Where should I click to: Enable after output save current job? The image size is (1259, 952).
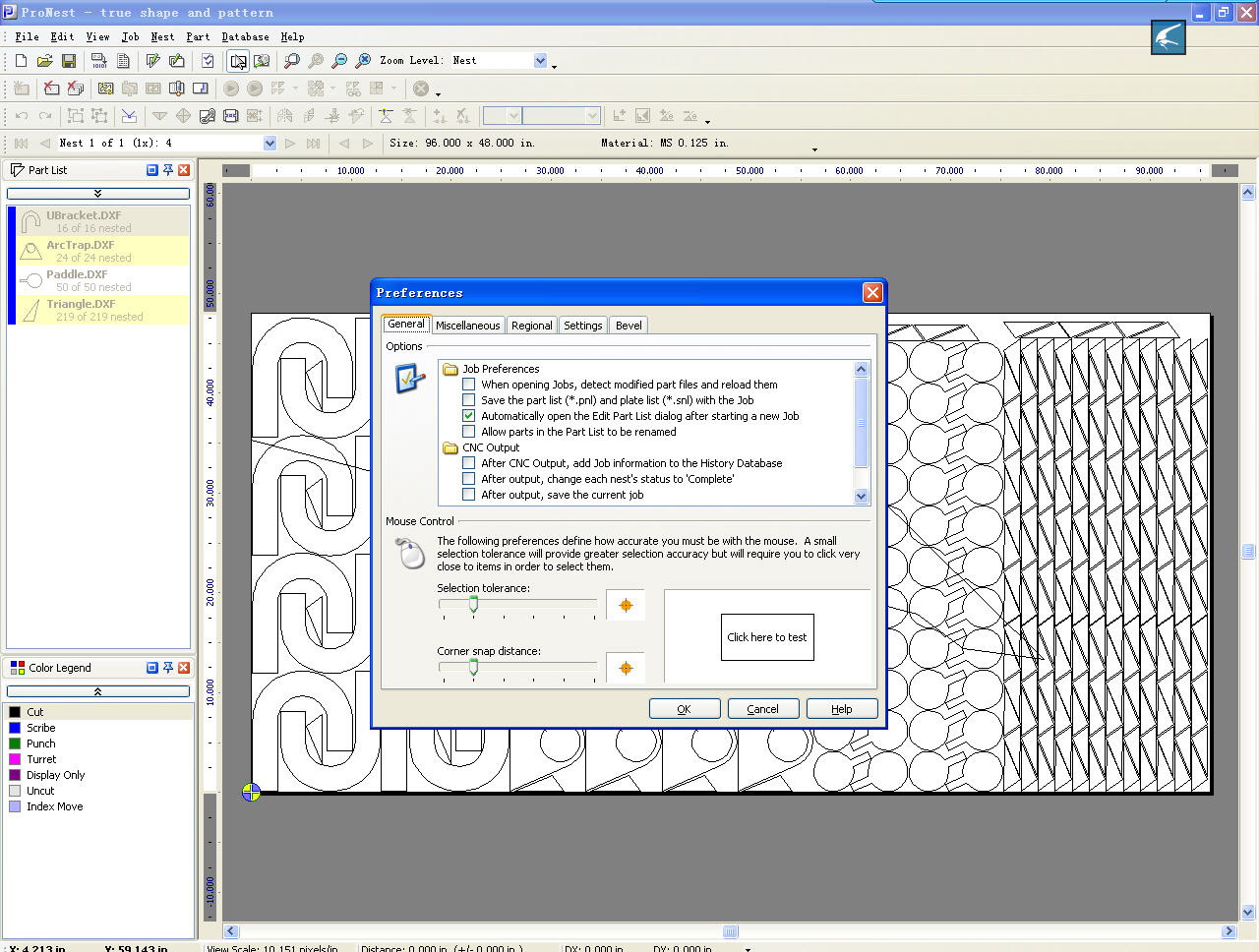[469, 495]
